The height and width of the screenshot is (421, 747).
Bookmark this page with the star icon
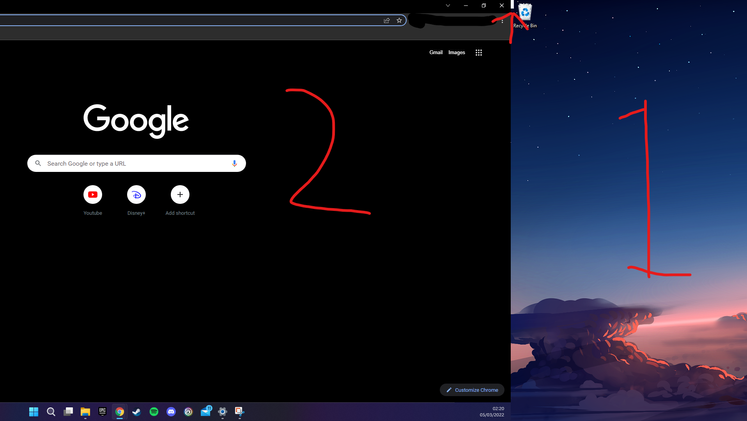[x=399, y=20]
